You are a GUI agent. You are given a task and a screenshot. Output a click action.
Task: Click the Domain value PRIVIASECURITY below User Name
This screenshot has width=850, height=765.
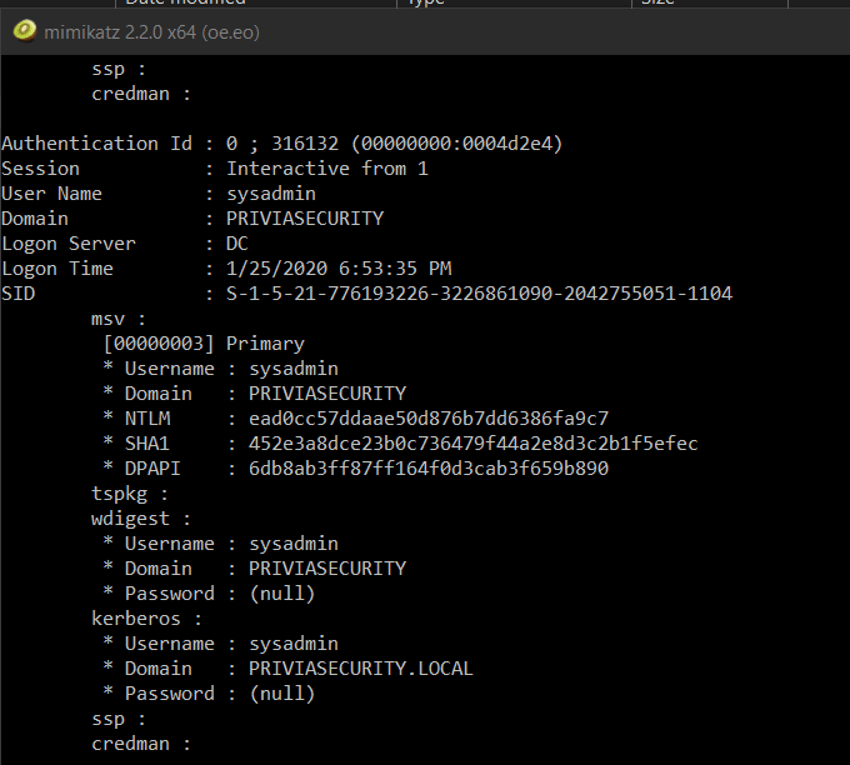[x=305, y=218]
